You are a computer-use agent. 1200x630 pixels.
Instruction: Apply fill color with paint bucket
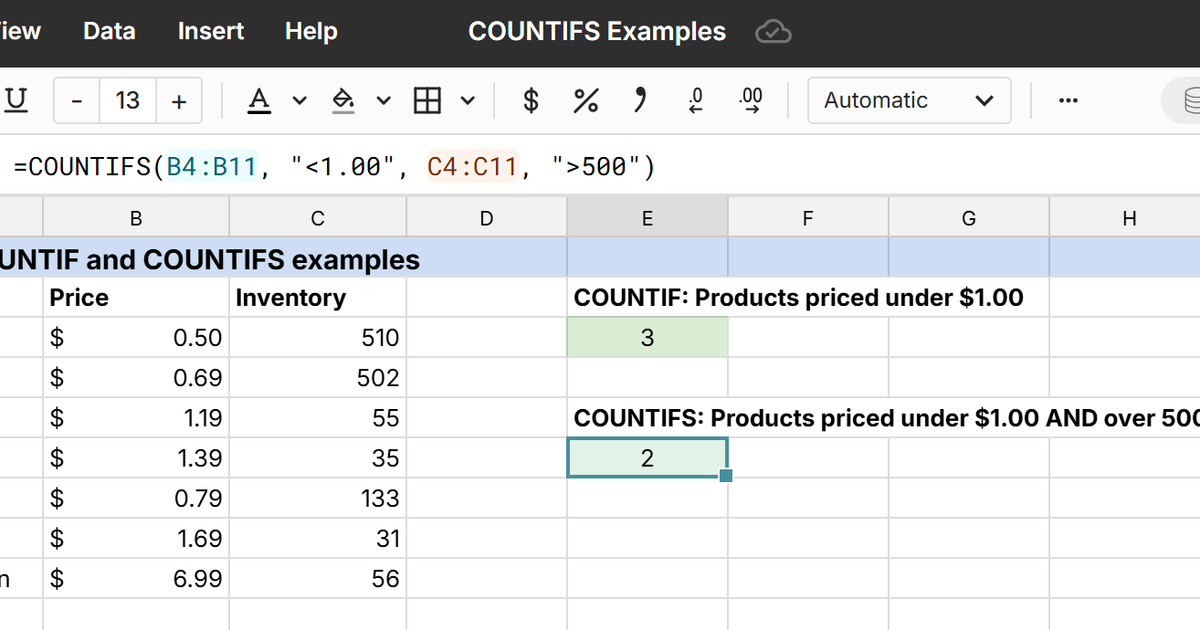click(x=343, y=100)
